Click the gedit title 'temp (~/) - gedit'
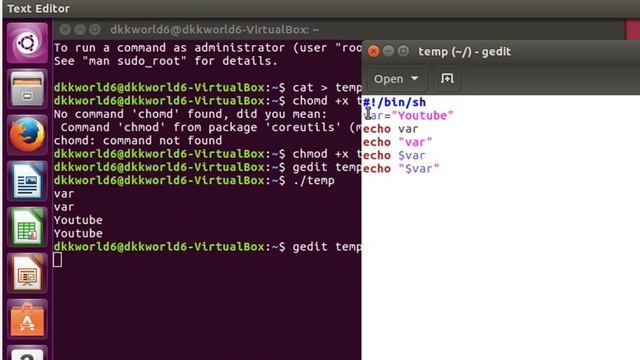 [464, 51]
